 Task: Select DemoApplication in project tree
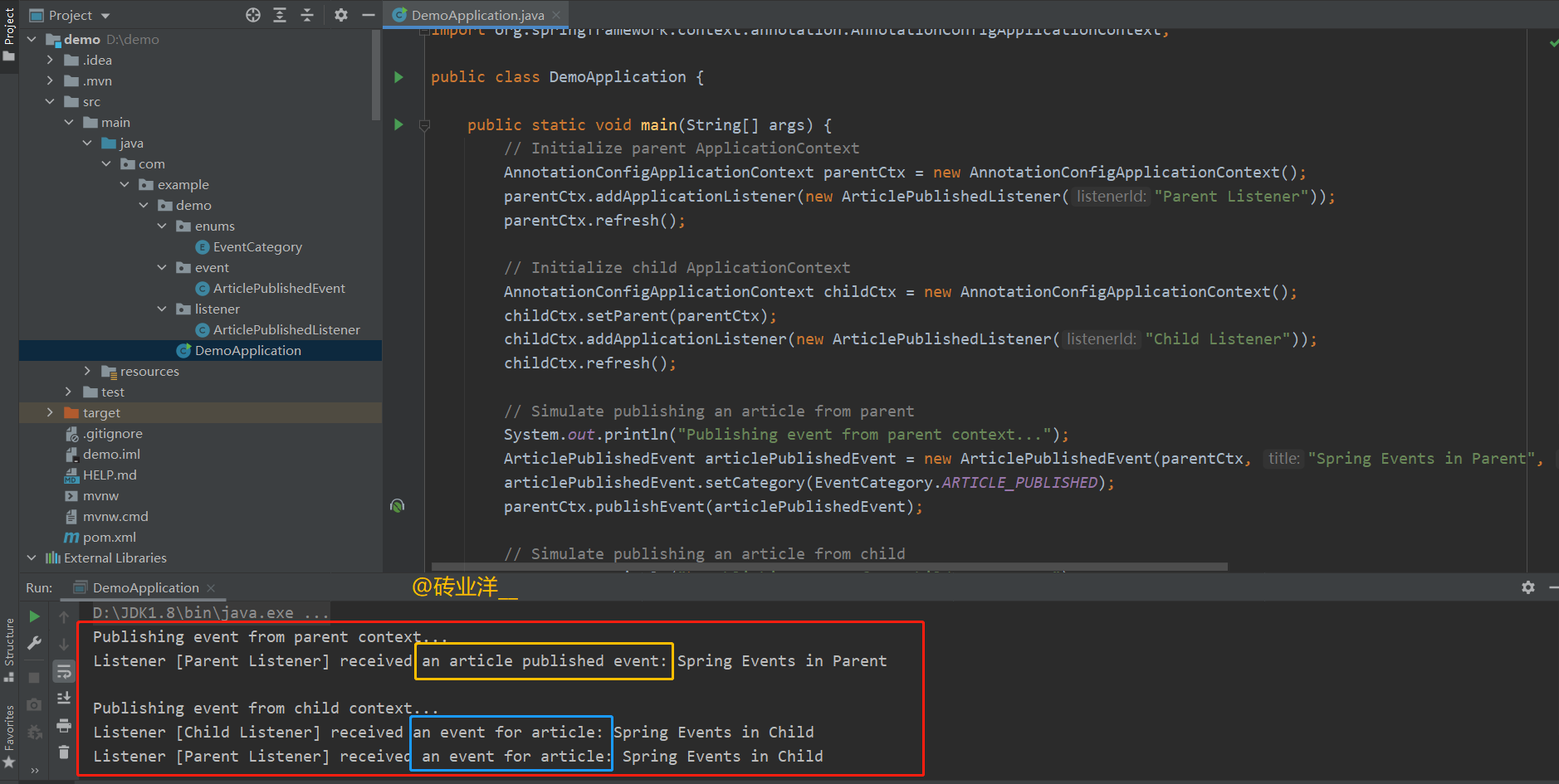pos(247,351)
